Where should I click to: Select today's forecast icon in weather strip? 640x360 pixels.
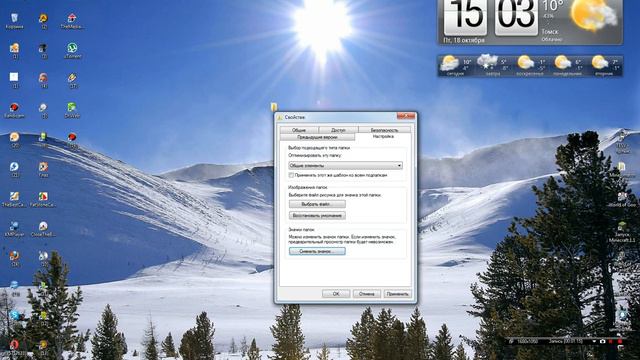click(449, 63)
